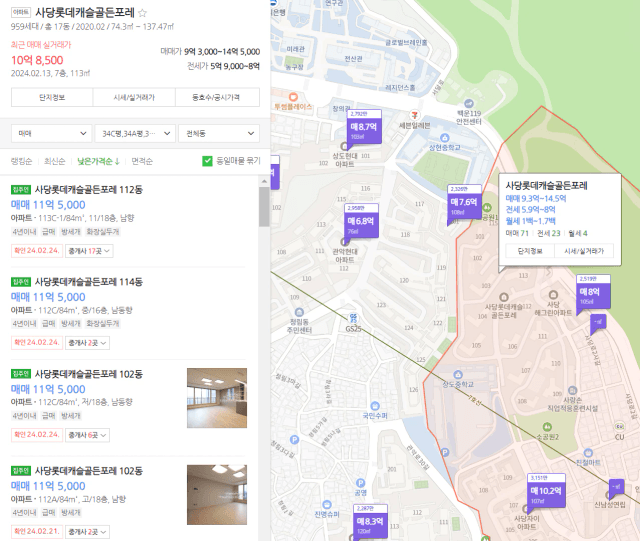Click the 세븐일레븐 store icon on map
The width and height of the screenshot is (640, 541).
click(x=415, y=115)
